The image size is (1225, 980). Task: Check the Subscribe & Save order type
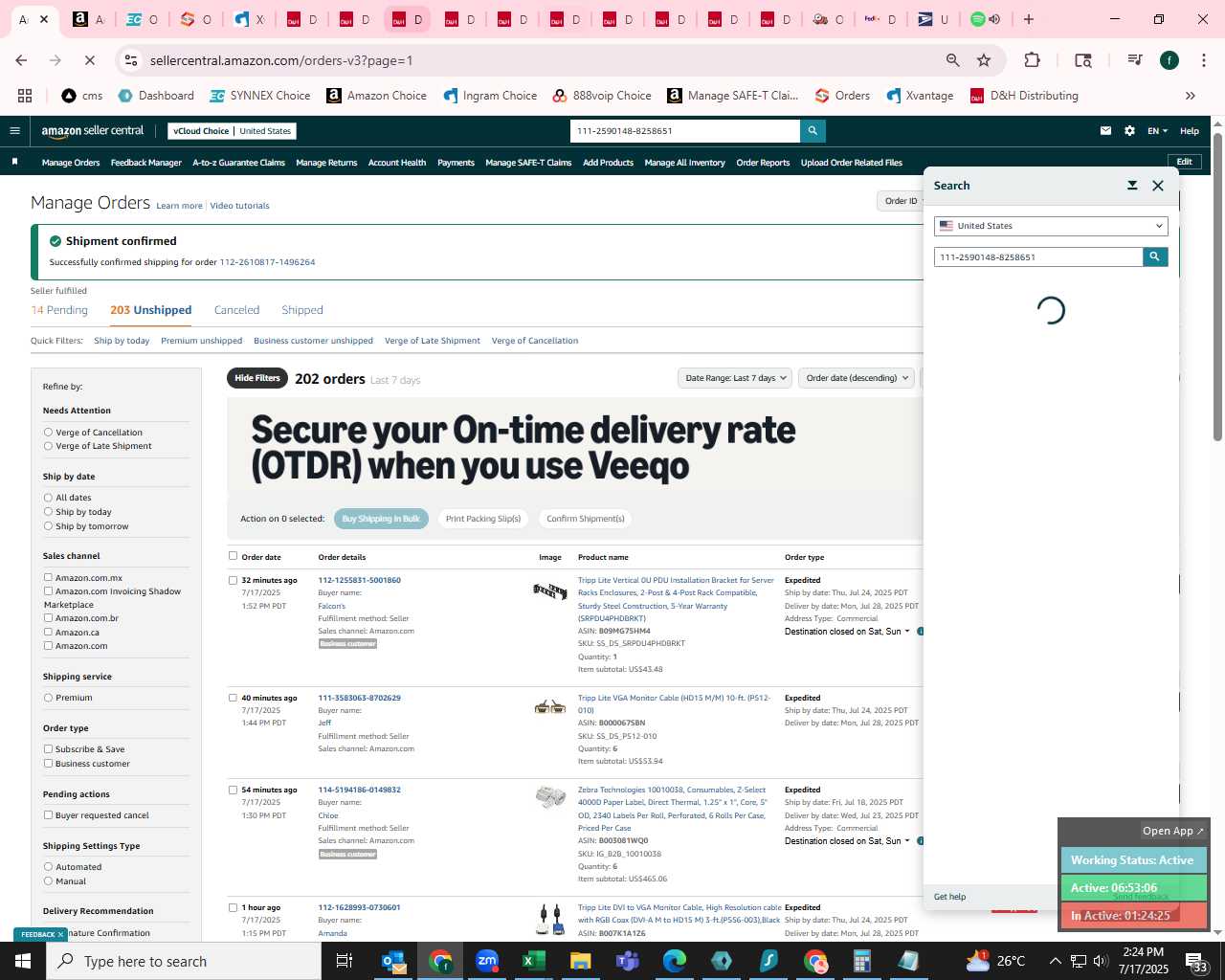tap(48, 749)
